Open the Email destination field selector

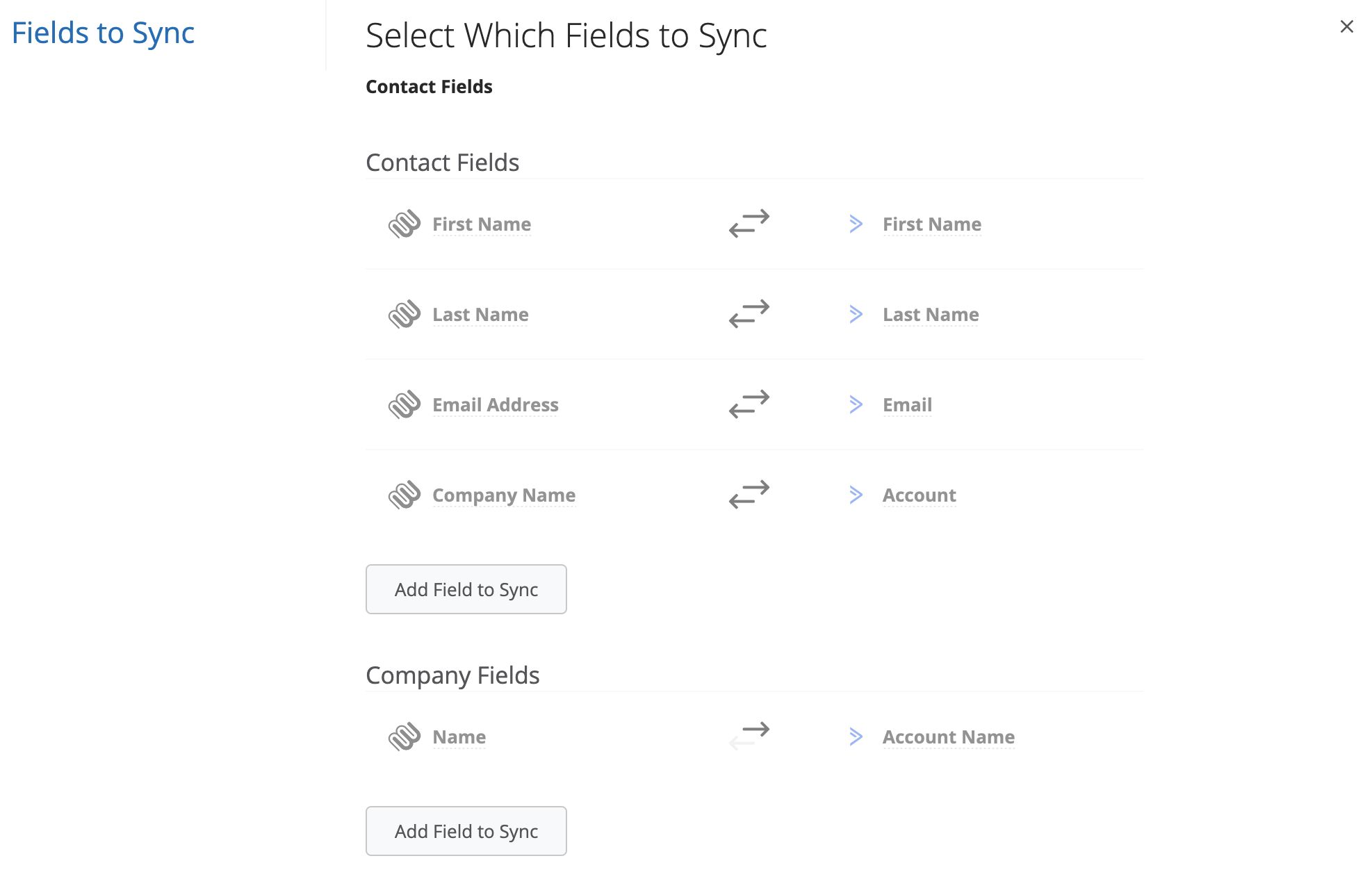[x=907, y=405]
